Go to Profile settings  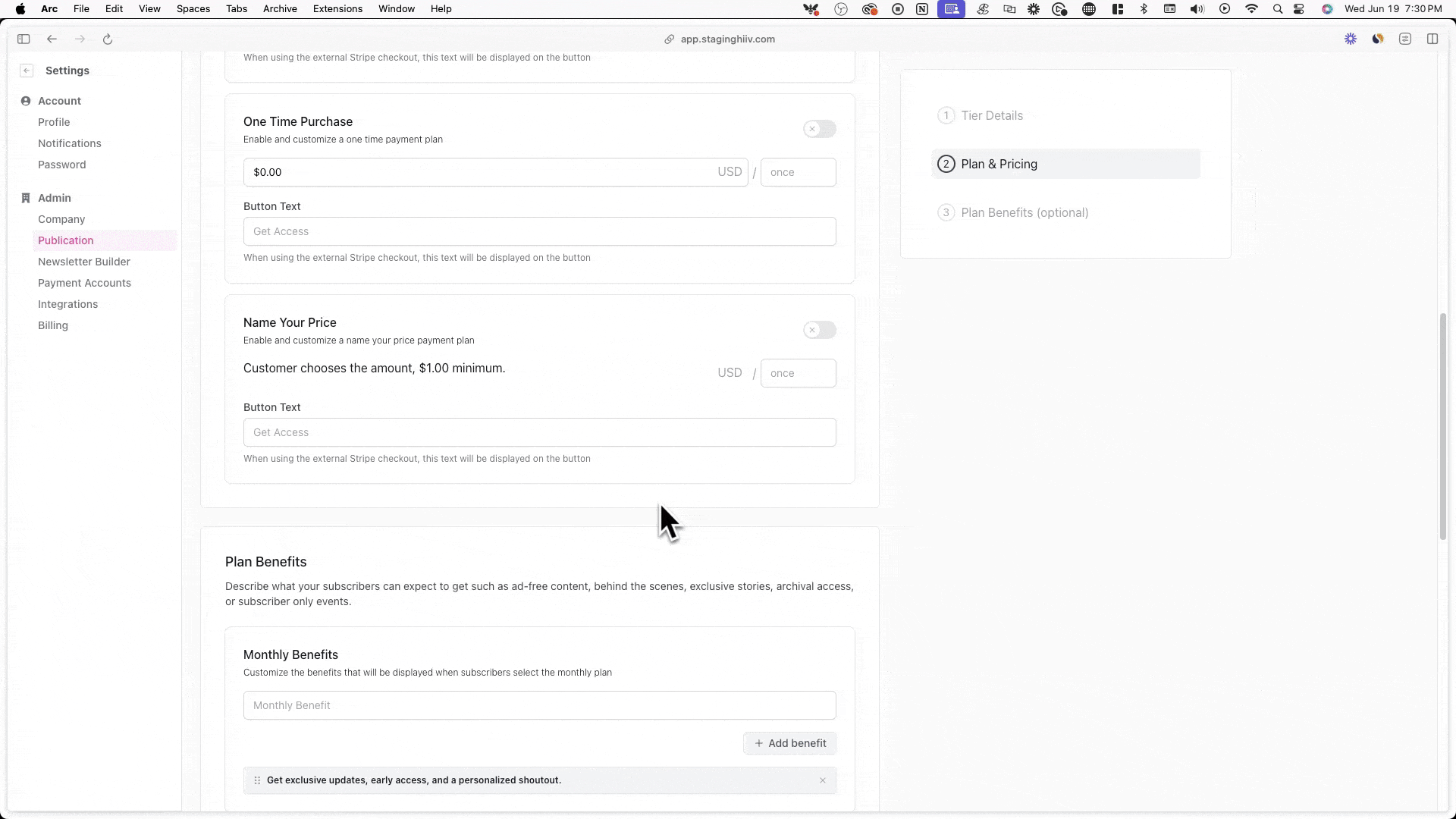point(54,122)
